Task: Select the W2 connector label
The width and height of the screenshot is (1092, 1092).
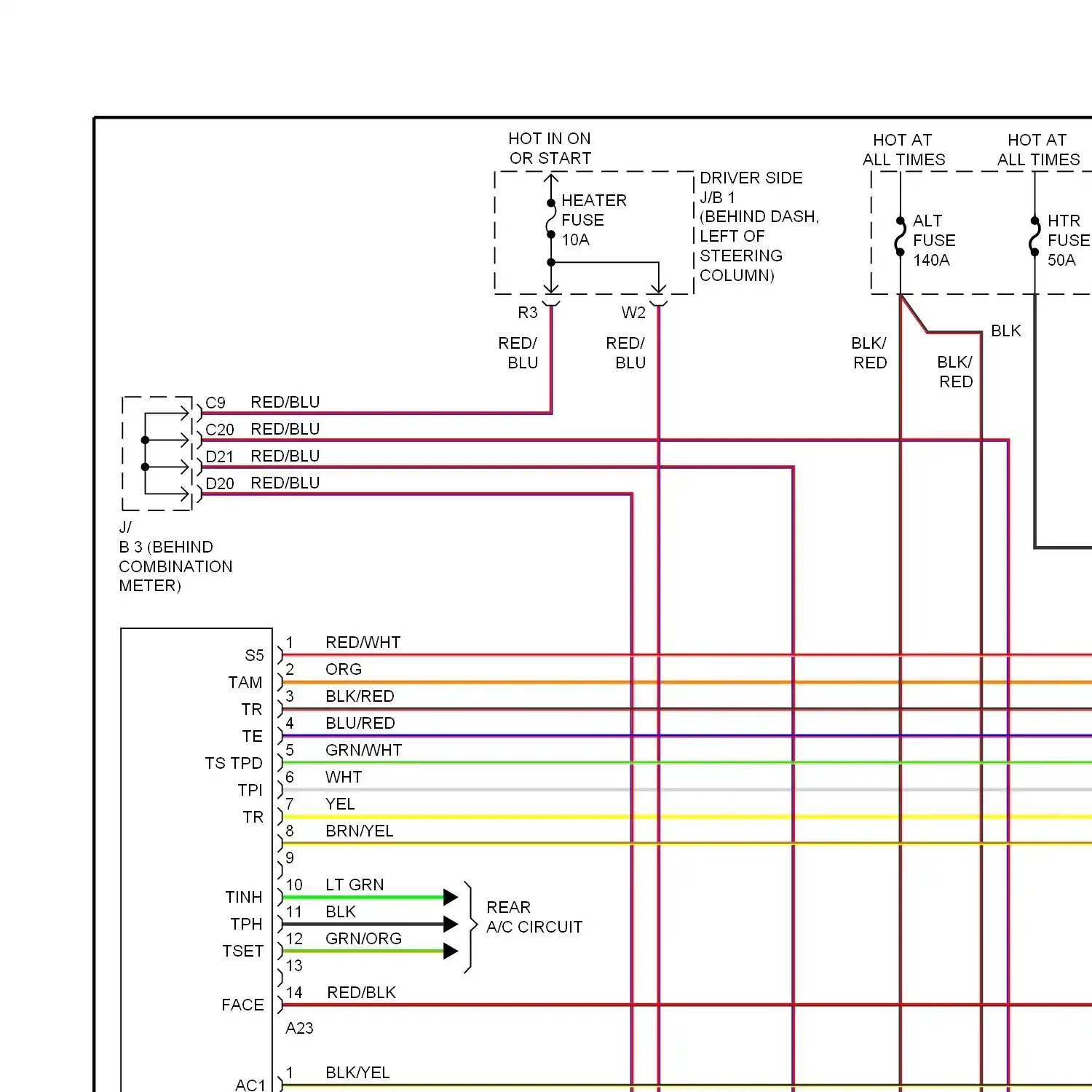Action: [633, 313]
